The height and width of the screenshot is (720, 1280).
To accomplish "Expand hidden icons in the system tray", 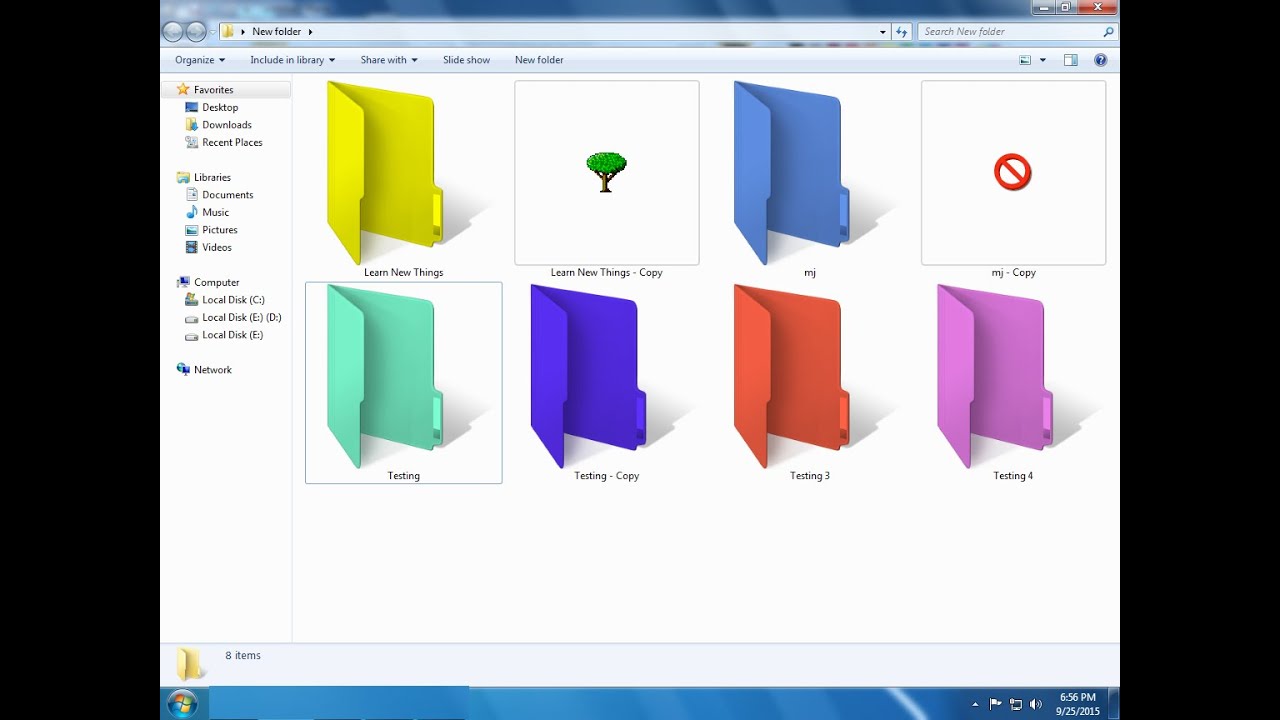I will [975, 704].
